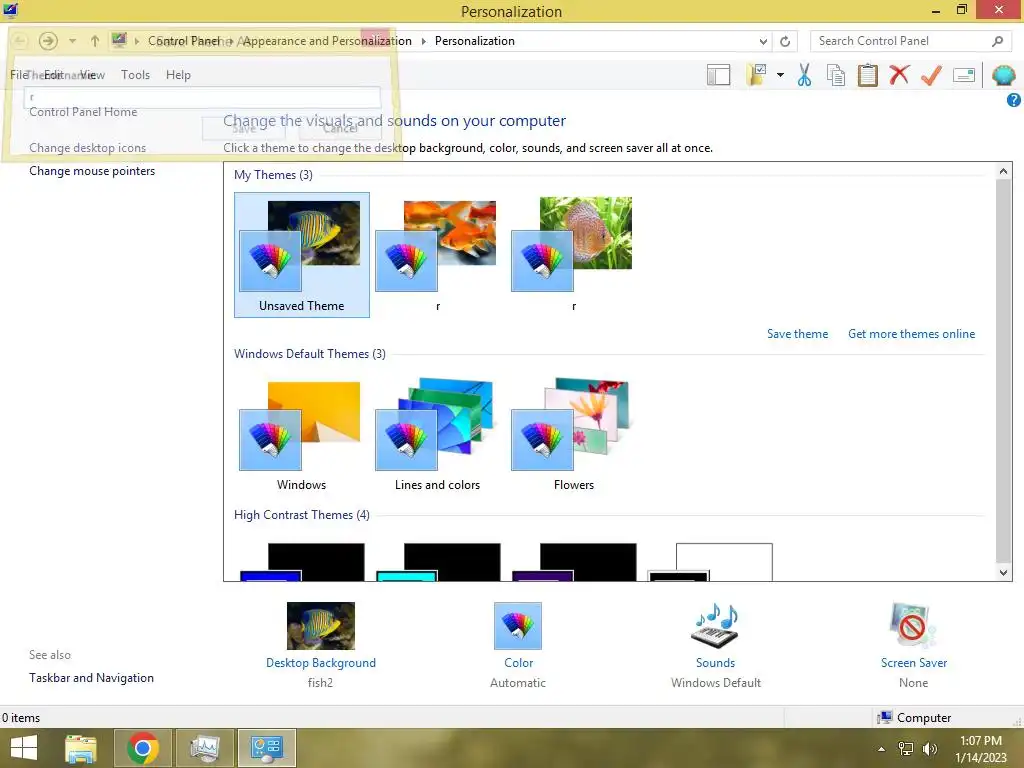Image resolution: width=1024 pixels, height=768 pixels.
Task: Select the goldfish theme named r
Action: [438, 255]
